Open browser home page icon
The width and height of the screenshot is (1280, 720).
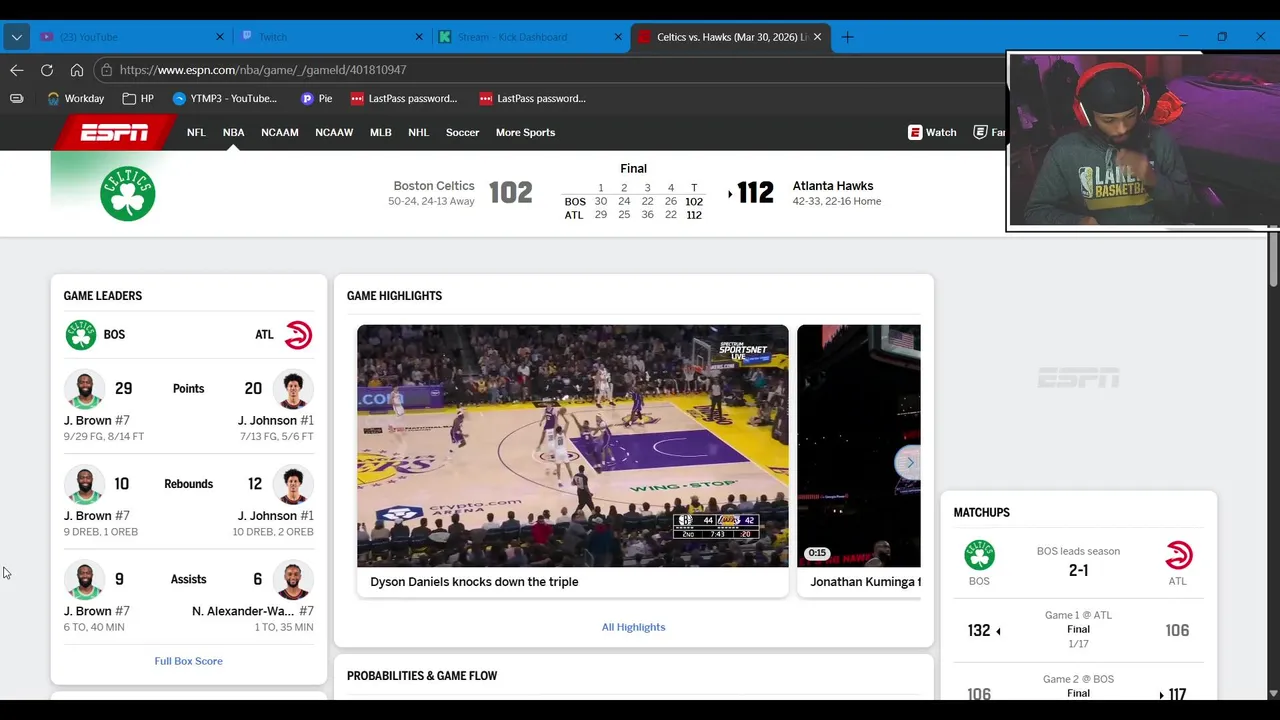[x=76, y=70]
